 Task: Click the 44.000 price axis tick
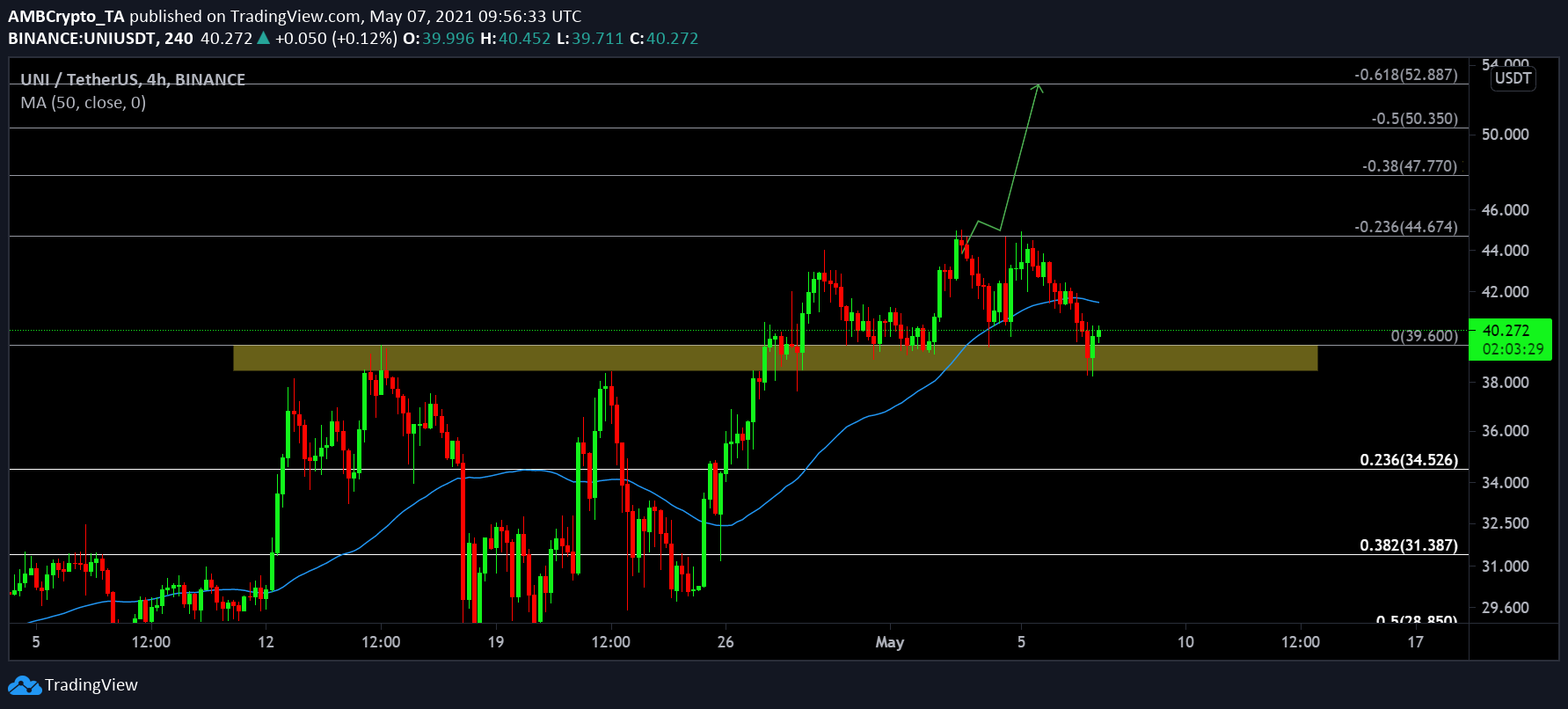pyautogui.click(x=1505, y=251)
